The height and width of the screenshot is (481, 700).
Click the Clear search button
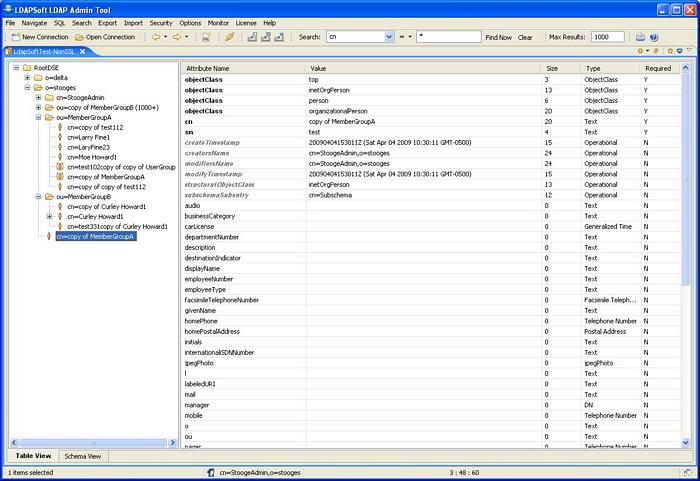point(524,37)
